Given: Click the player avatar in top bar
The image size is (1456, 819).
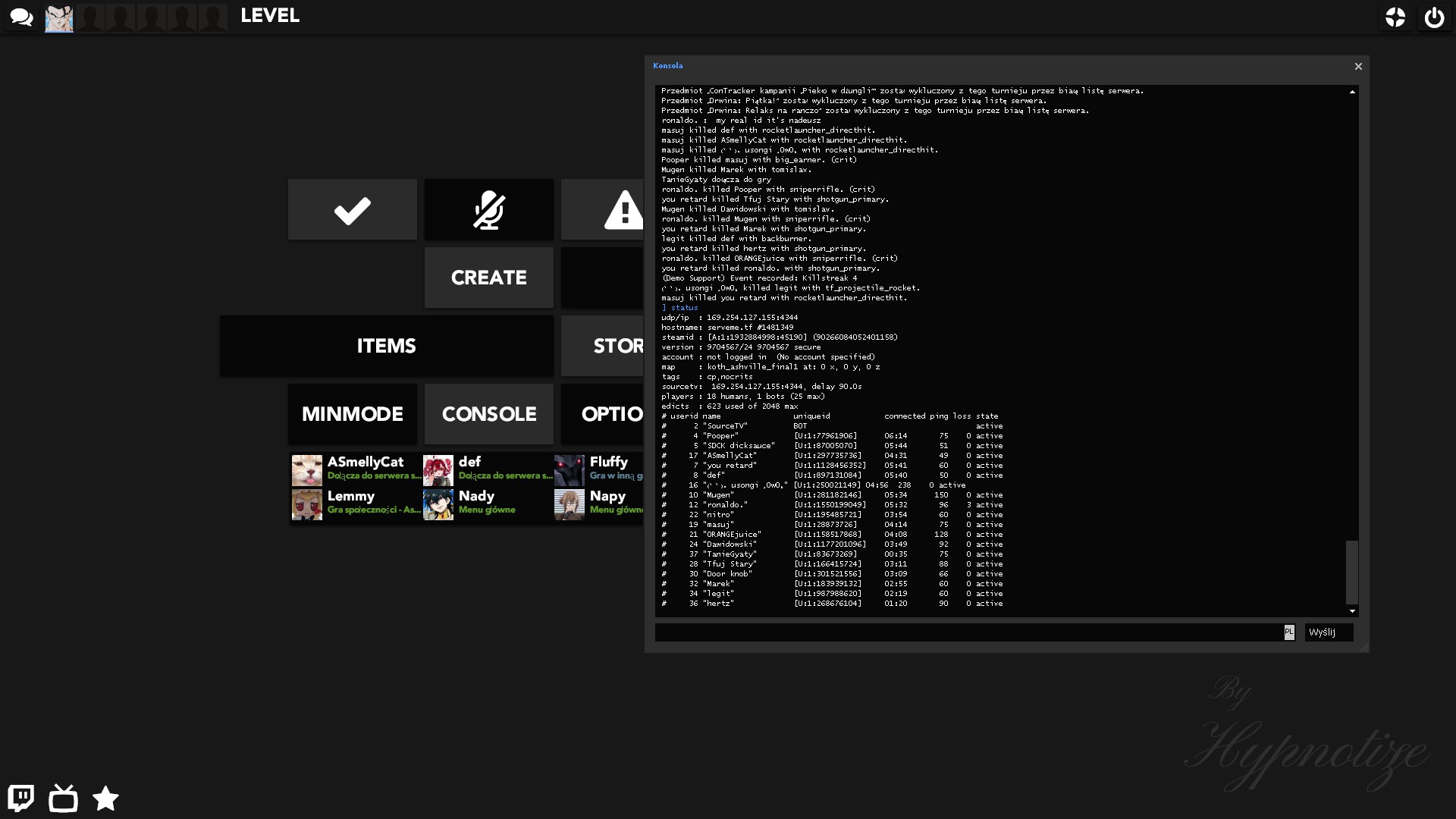Looking at the screenshot, I should 59,17.
